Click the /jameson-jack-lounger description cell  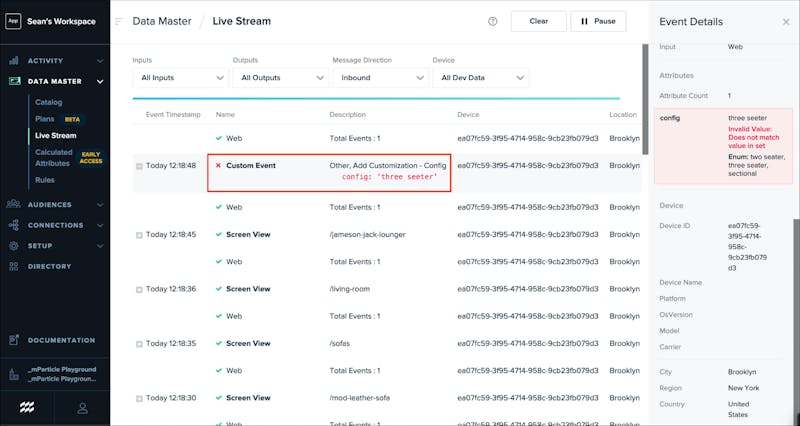(367, 235)
